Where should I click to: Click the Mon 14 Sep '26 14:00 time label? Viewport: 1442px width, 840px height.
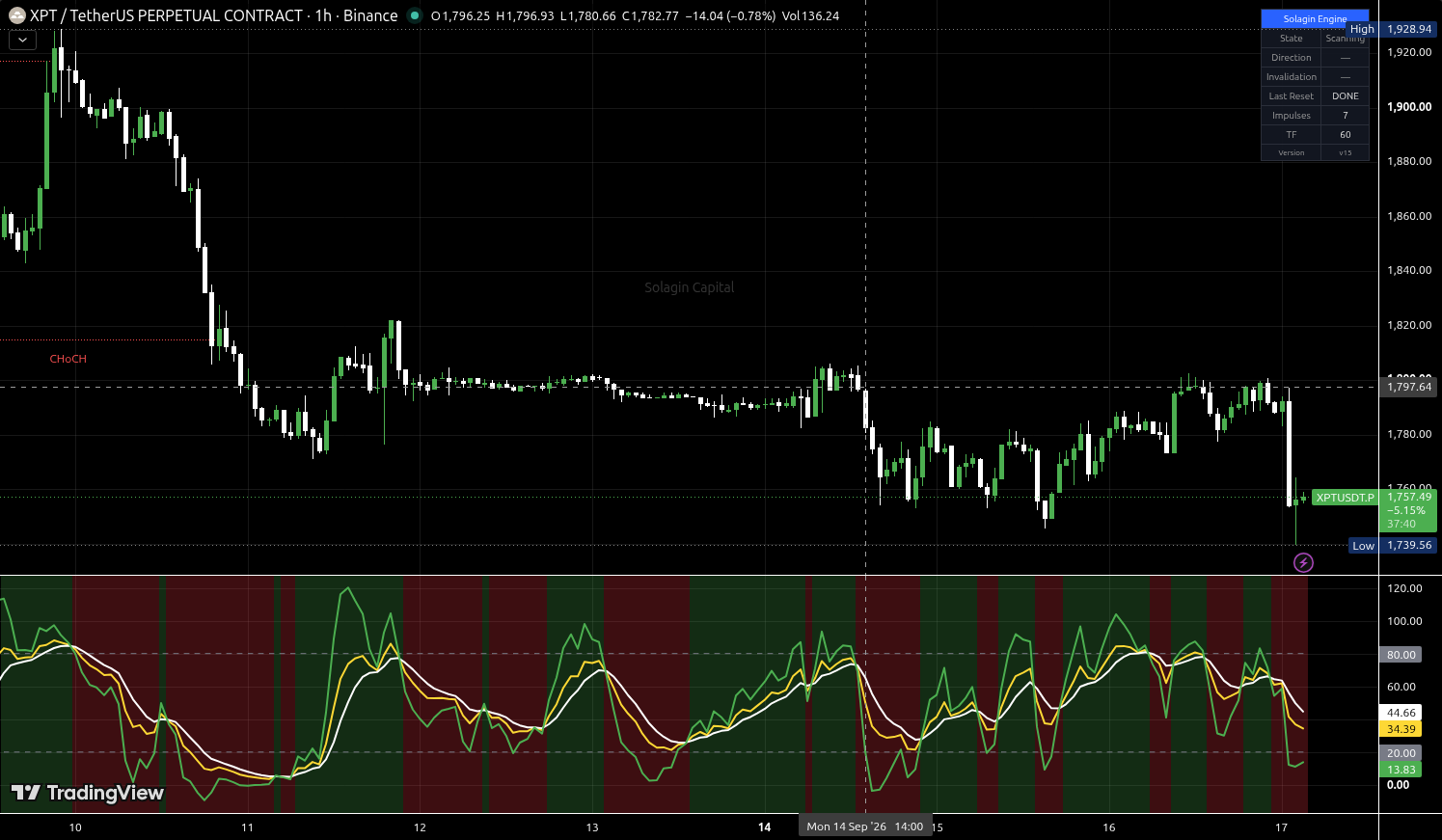(x=865, y=826)
